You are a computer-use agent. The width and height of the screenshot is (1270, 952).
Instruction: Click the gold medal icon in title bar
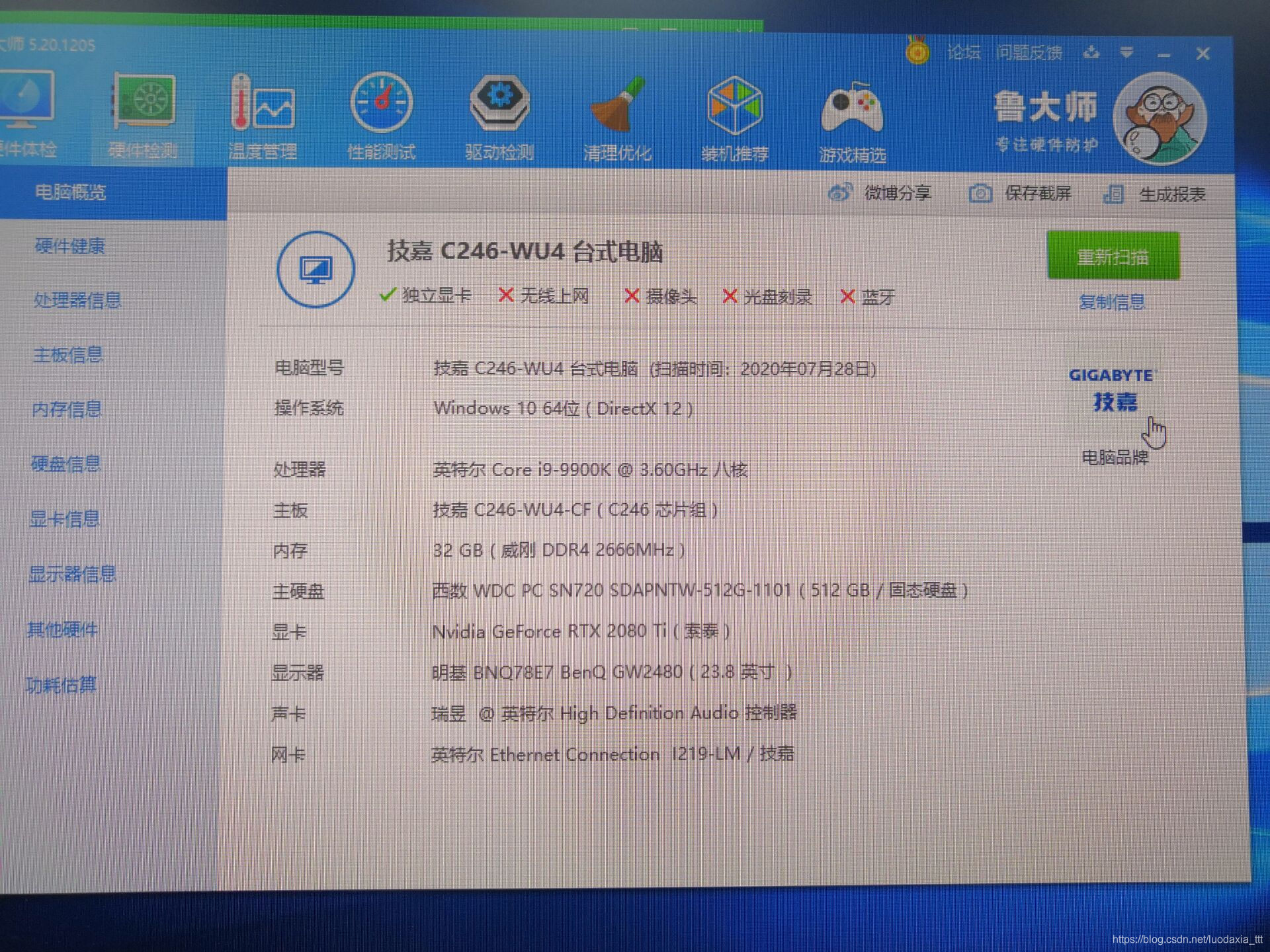point(917,50)
